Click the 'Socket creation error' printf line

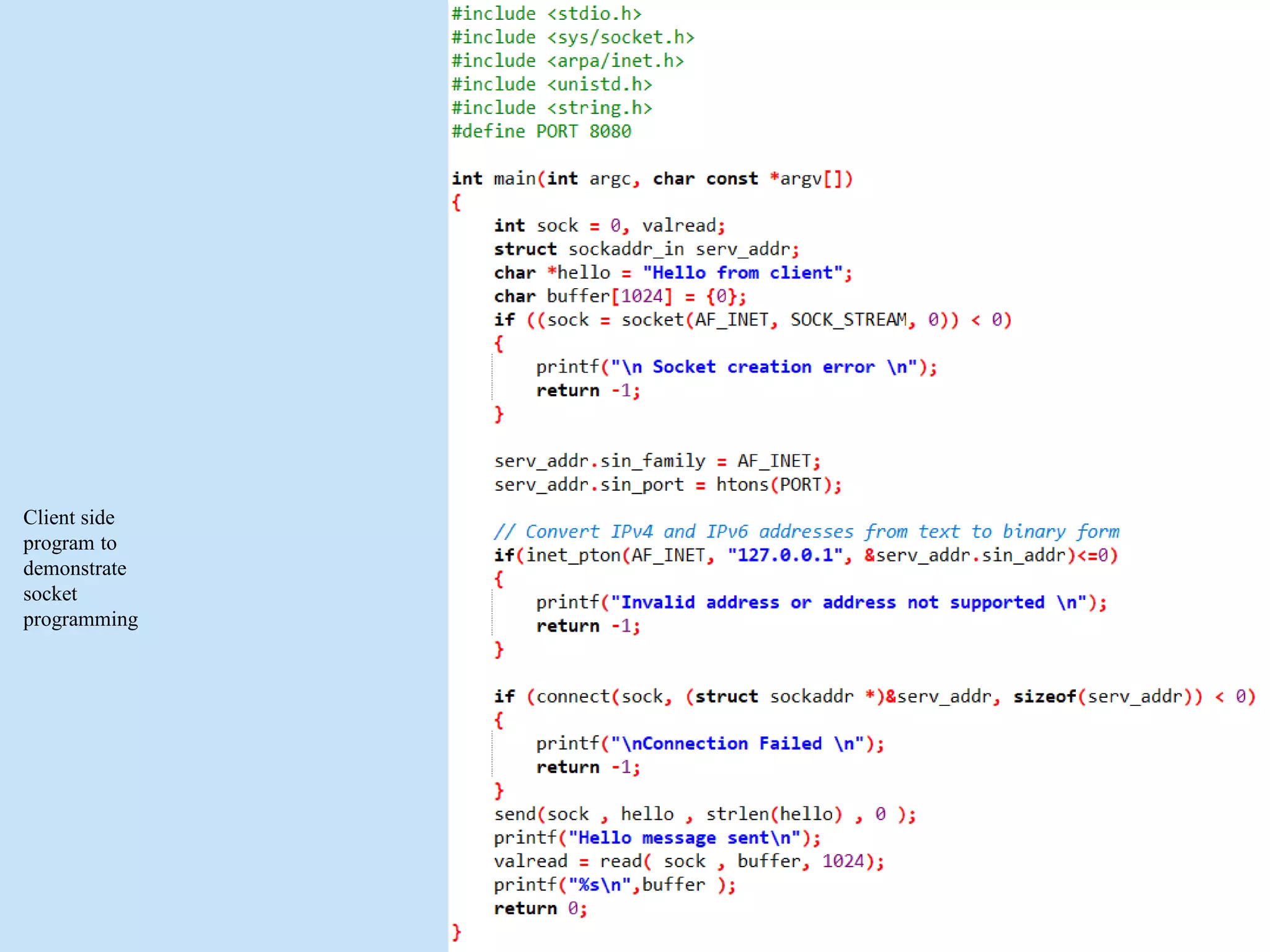pos(737,367)
